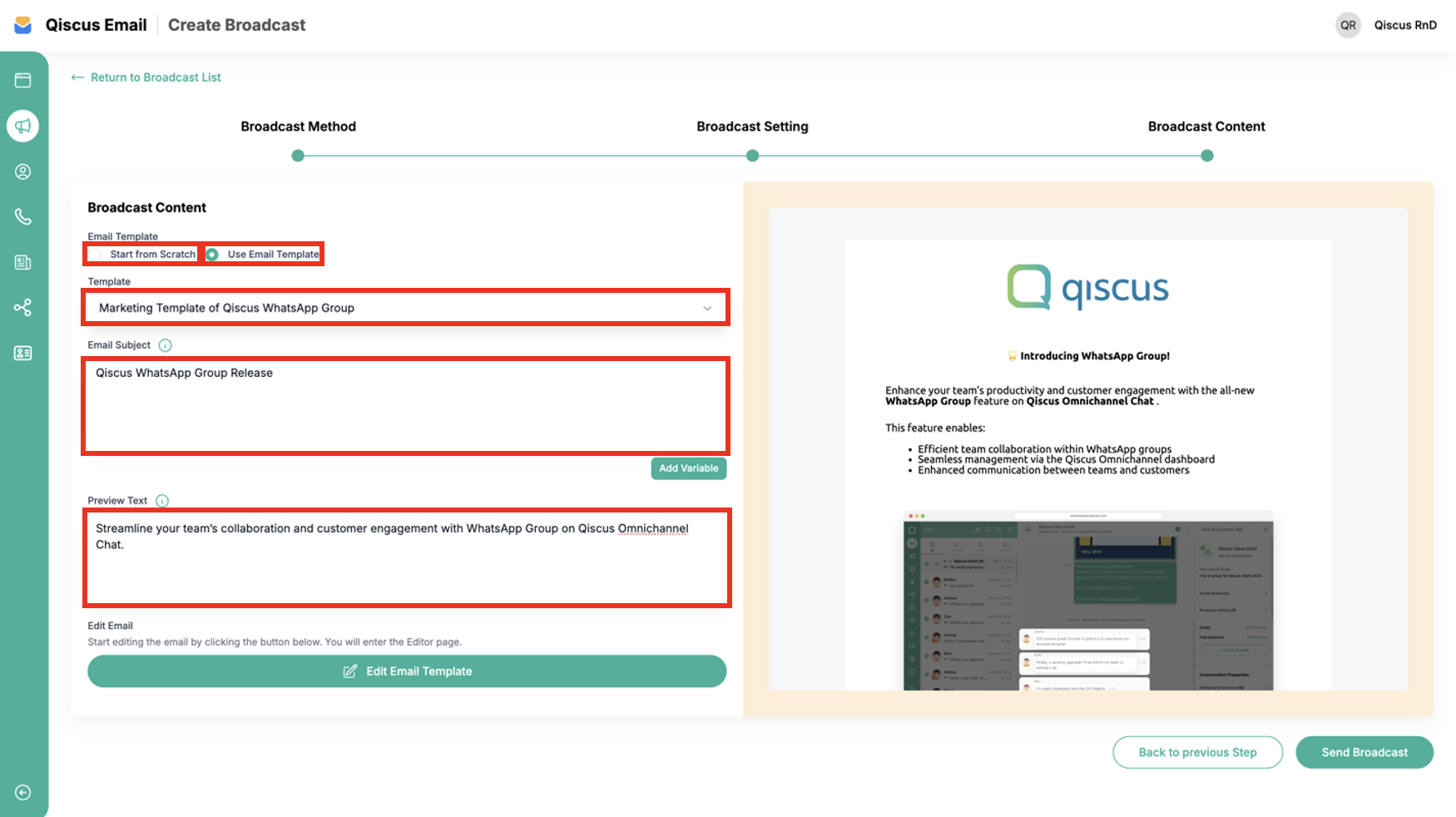Go to the Broadcast Method step
1456x817 pixels.
[298, 126]
